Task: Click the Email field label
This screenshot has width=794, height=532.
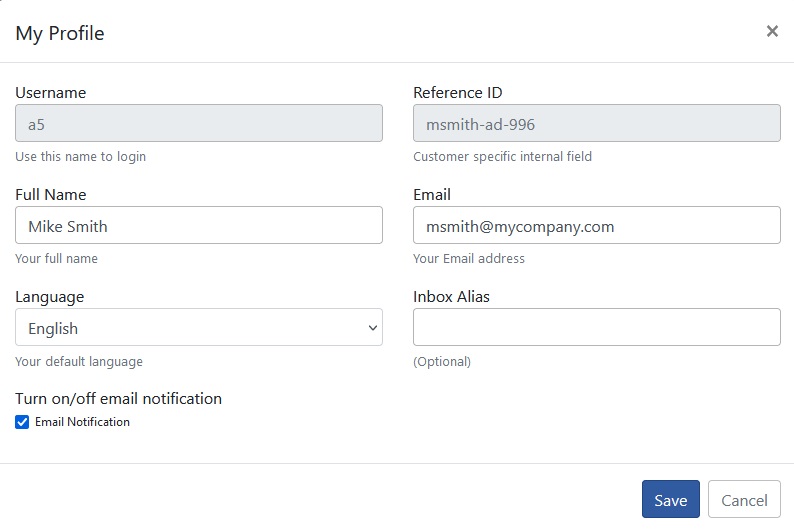Action: (431, 194)
